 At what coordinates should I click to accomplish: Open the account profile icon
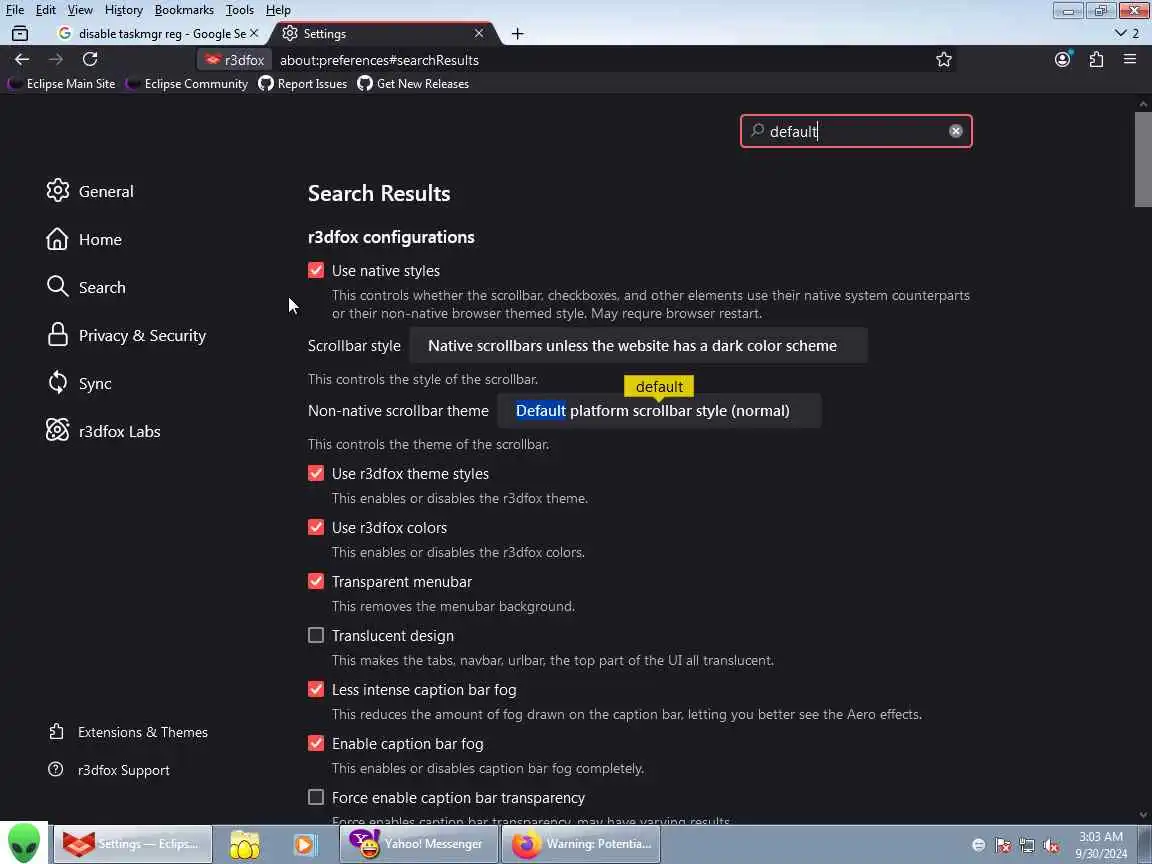coord(1062,60)
